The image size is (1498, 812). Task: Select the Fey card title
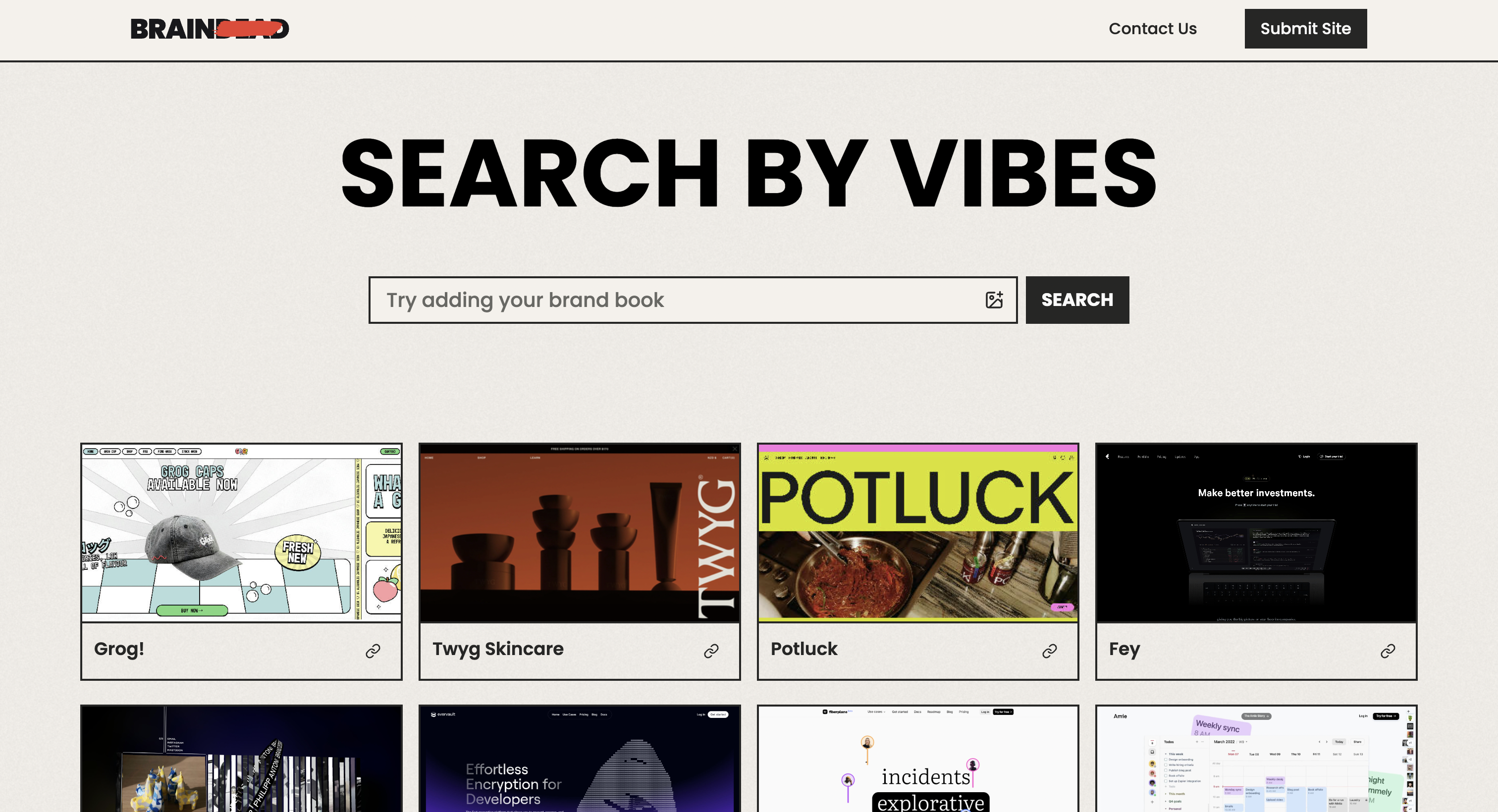coord(1124,649)
